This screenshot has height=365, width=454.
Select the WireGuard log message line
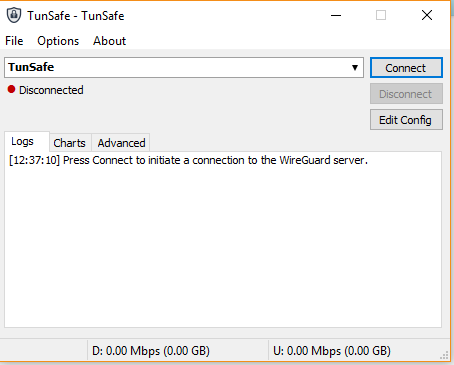tap(188, 160)
